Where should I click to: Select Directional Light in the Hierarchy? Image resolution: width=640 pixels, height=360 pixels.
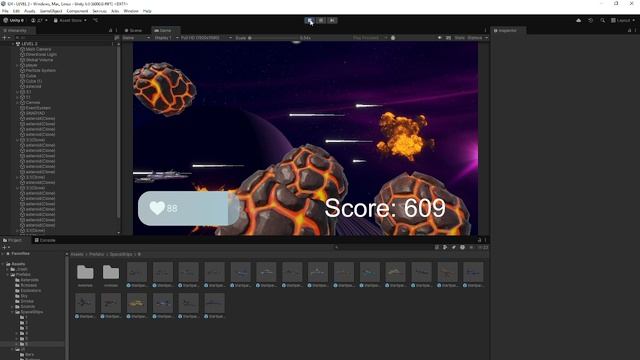41,54
